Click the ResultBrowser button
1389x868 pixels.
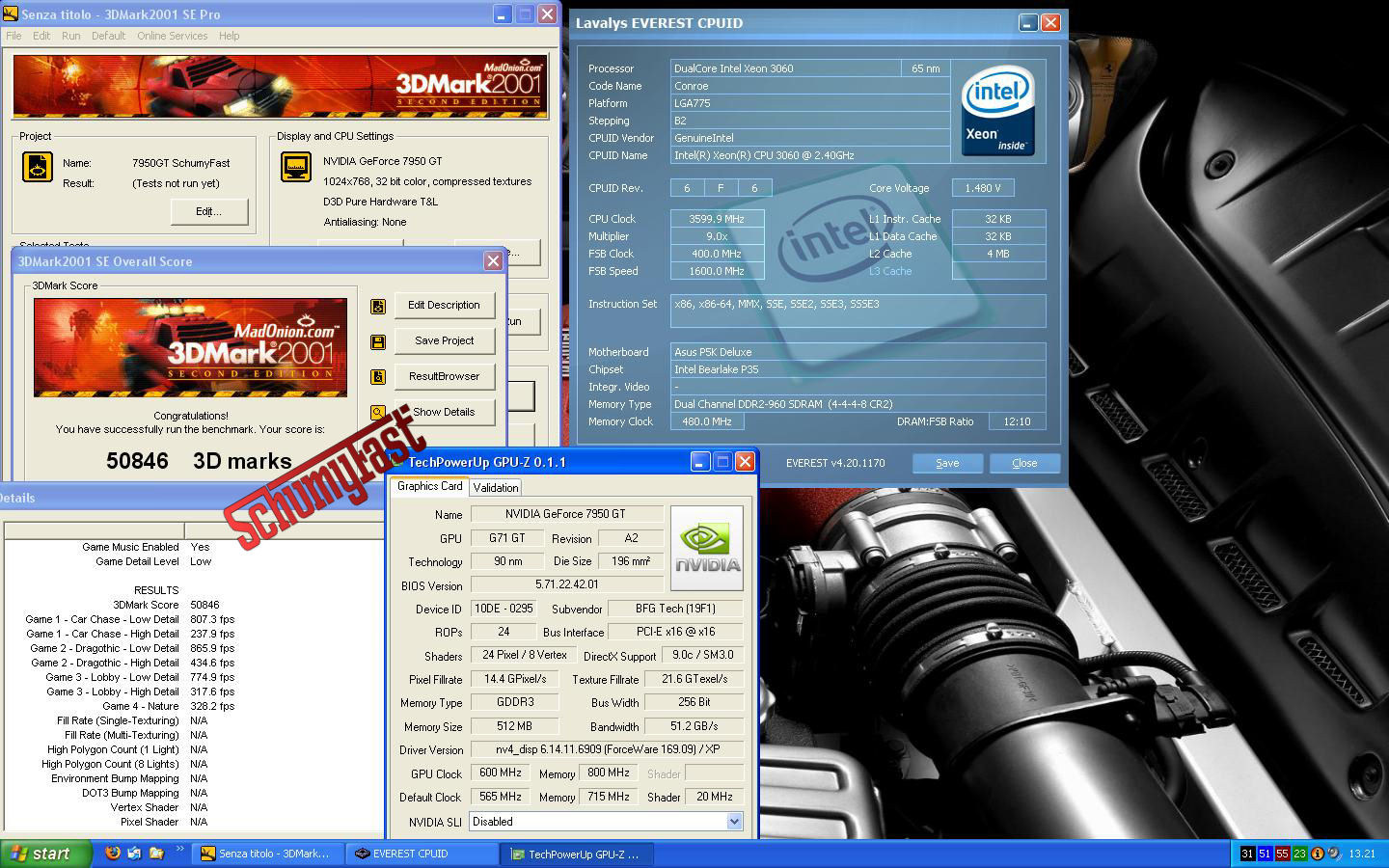pos(444,377)
